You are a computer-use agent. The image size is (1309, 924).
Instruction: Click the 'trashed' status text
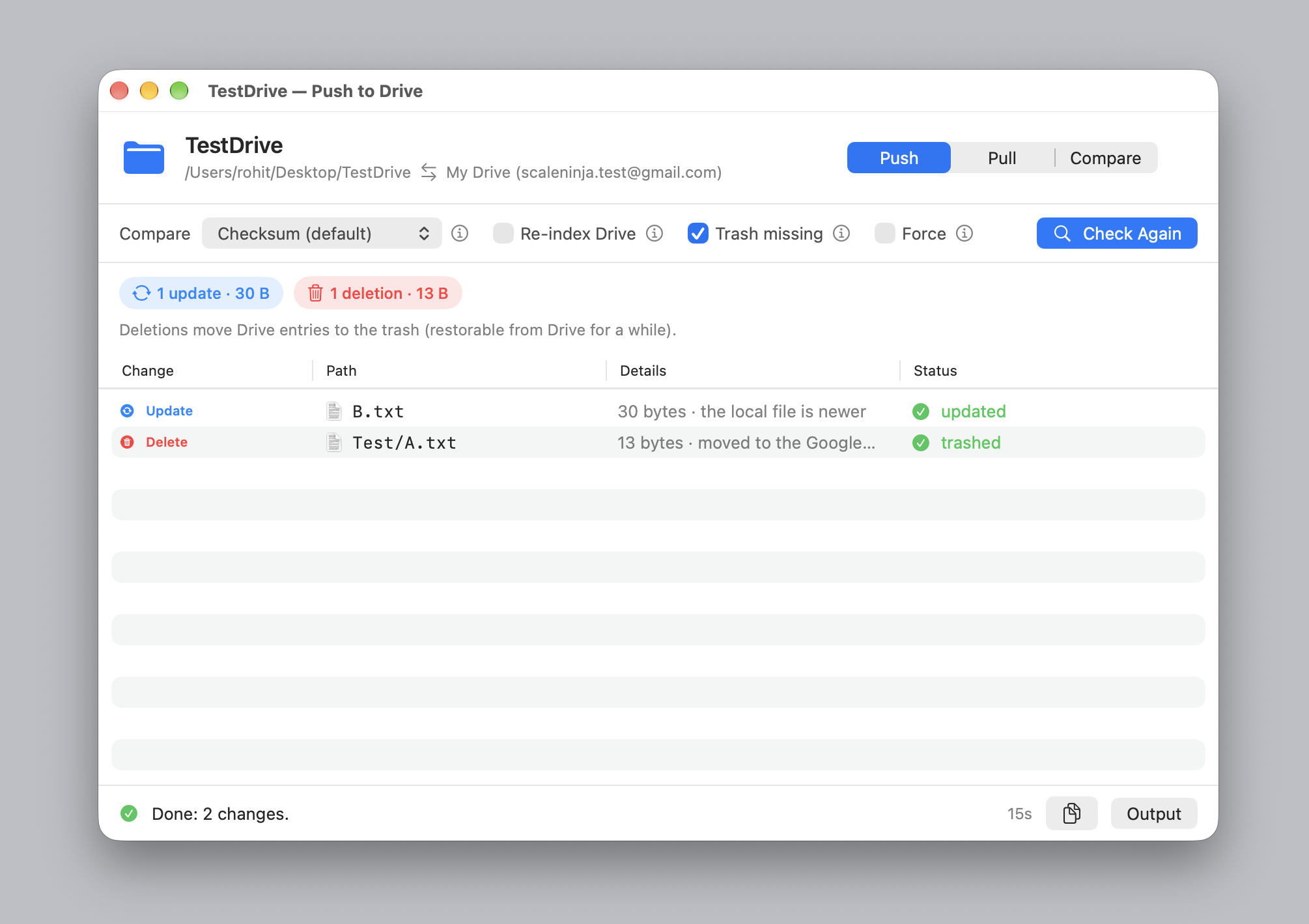pyautogui.click(x=970, y=443)
